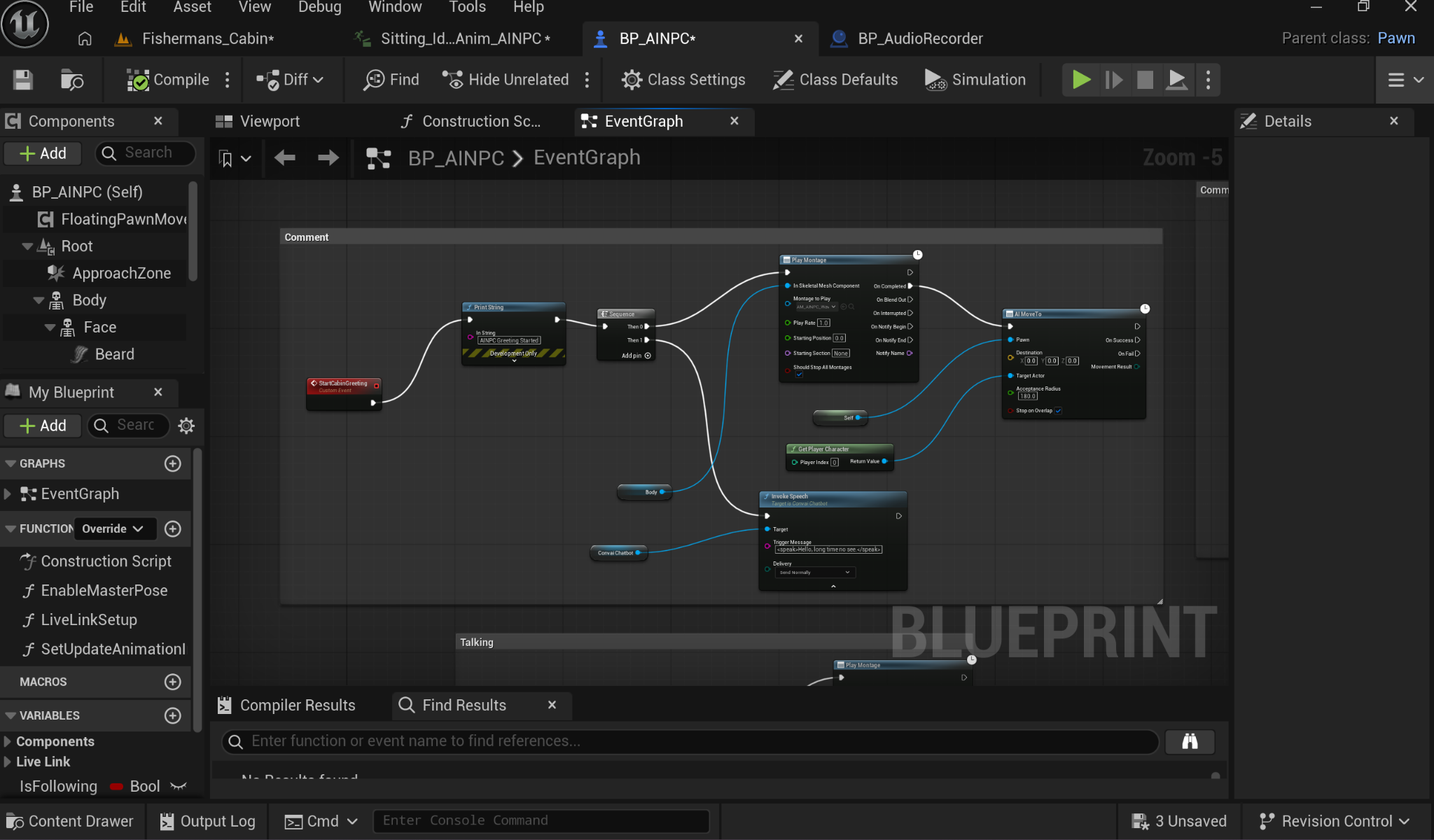The width and height of the screenshot is (1434, 840).
Task: Toggle IsFollowing variable visibility eye
Action: point(179,786)
